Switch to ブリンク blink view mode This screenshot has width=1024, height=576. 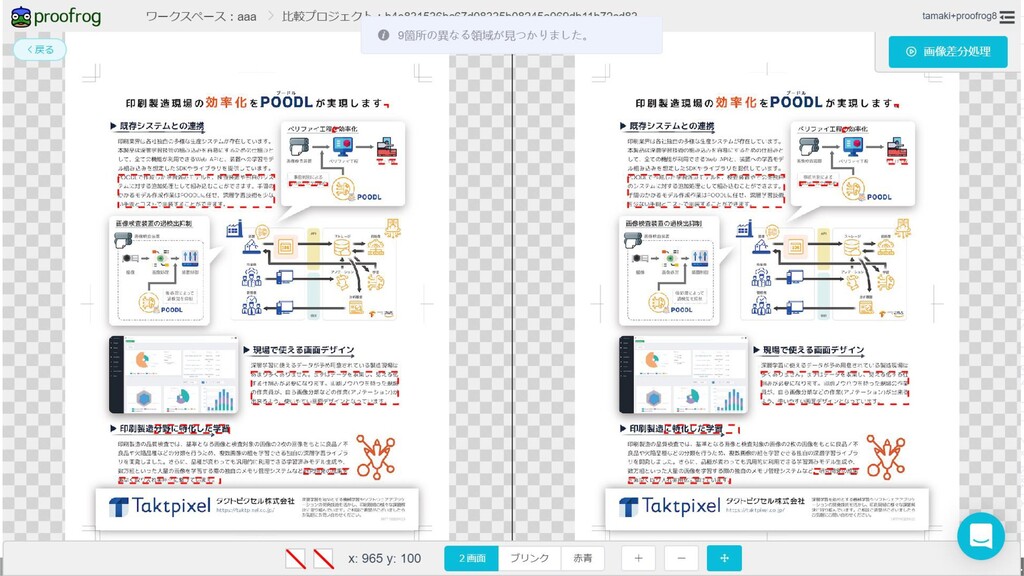pos(530,558)
